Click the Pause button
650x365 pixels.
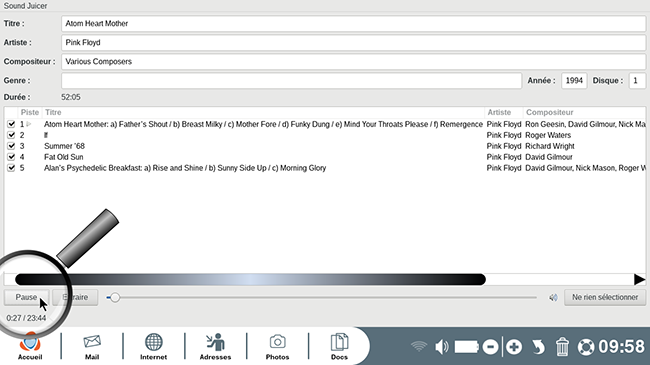coord(27,297)
